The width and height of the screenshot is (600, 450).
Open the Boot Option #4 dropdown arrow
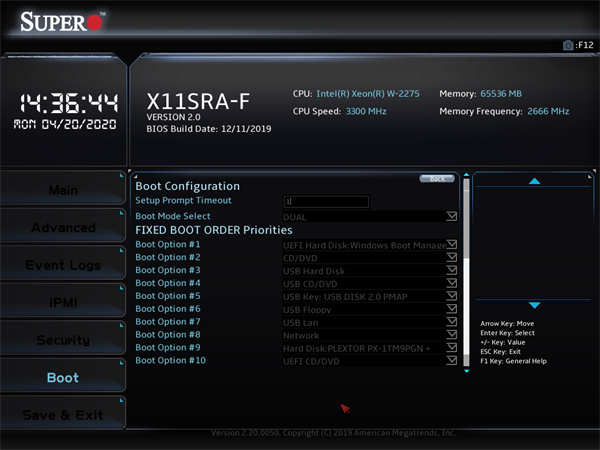[x=452, y=283]
